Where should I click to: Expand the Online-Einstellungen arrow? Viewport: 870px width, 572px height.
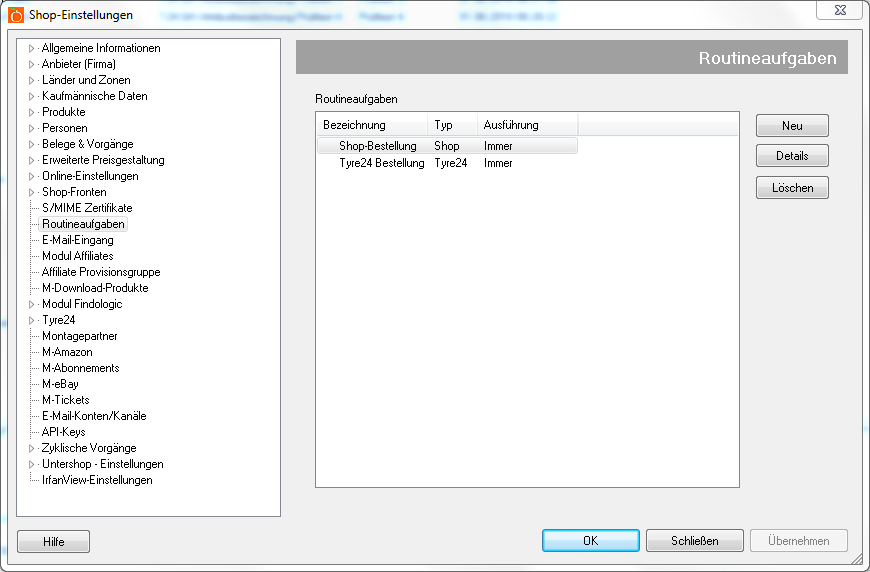point(32,176)
